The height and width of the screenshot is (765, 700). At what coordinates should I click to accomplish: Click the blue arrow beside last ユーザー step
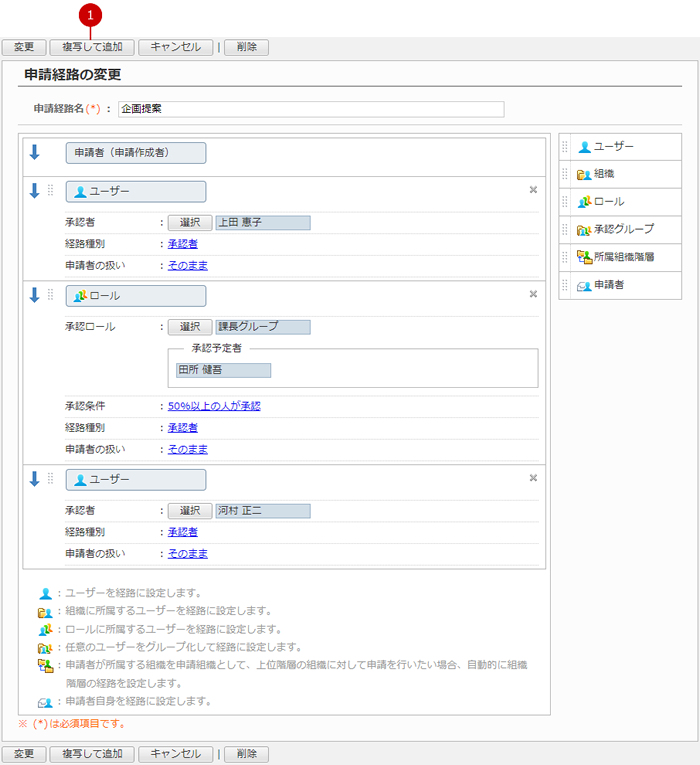coord(34,479)
